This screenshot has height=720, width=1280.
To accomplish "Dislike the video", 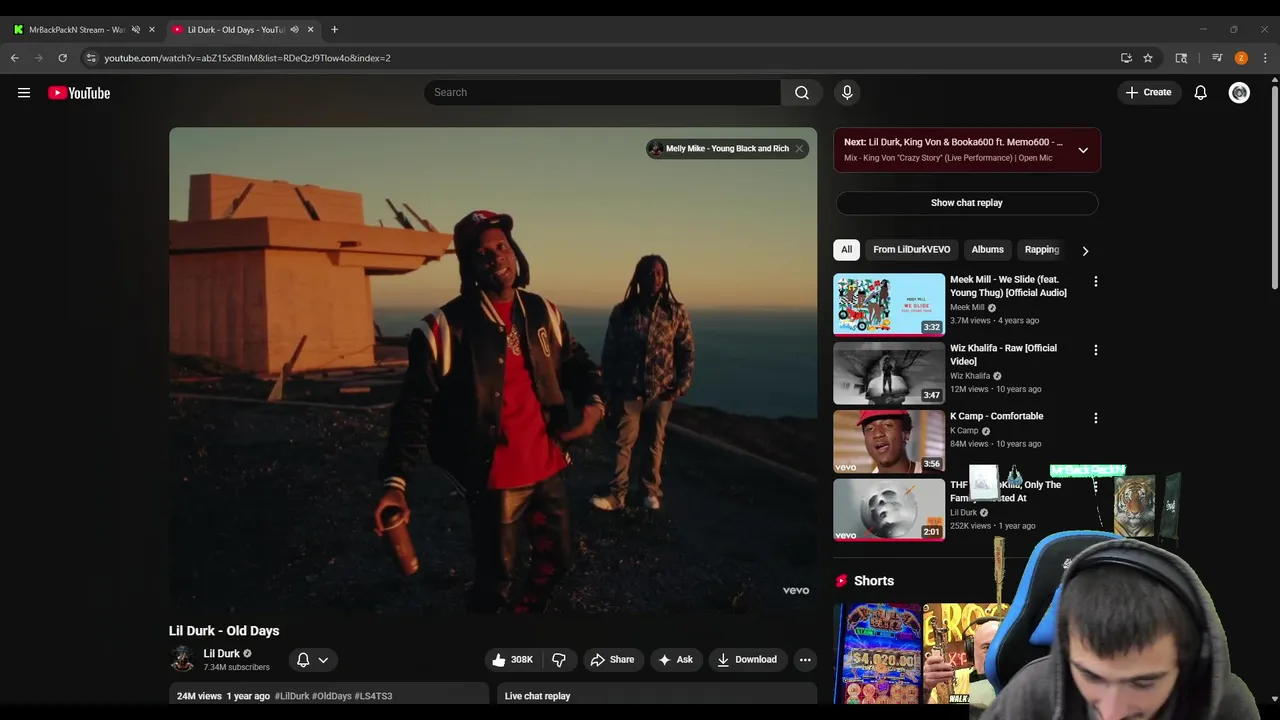I will point(559,660).
